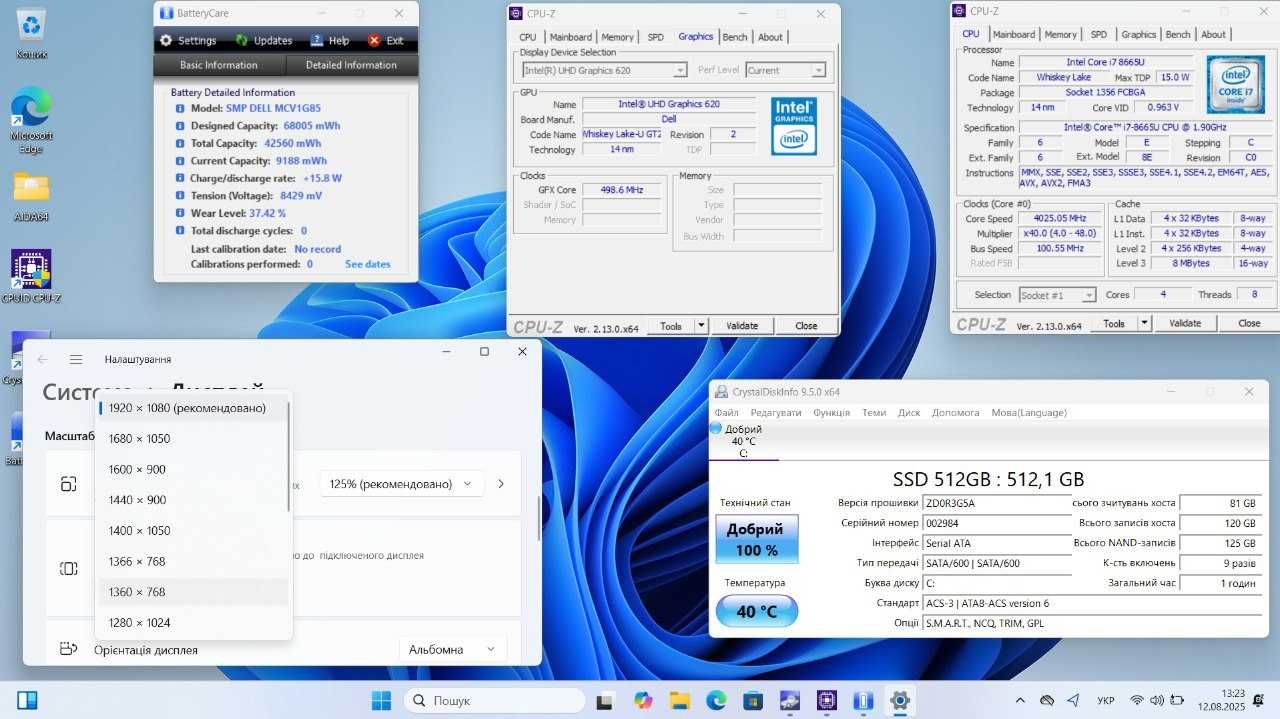
Task: Open SPD tab in Graphics CPU-Z window
Action: tap(655, 37)
